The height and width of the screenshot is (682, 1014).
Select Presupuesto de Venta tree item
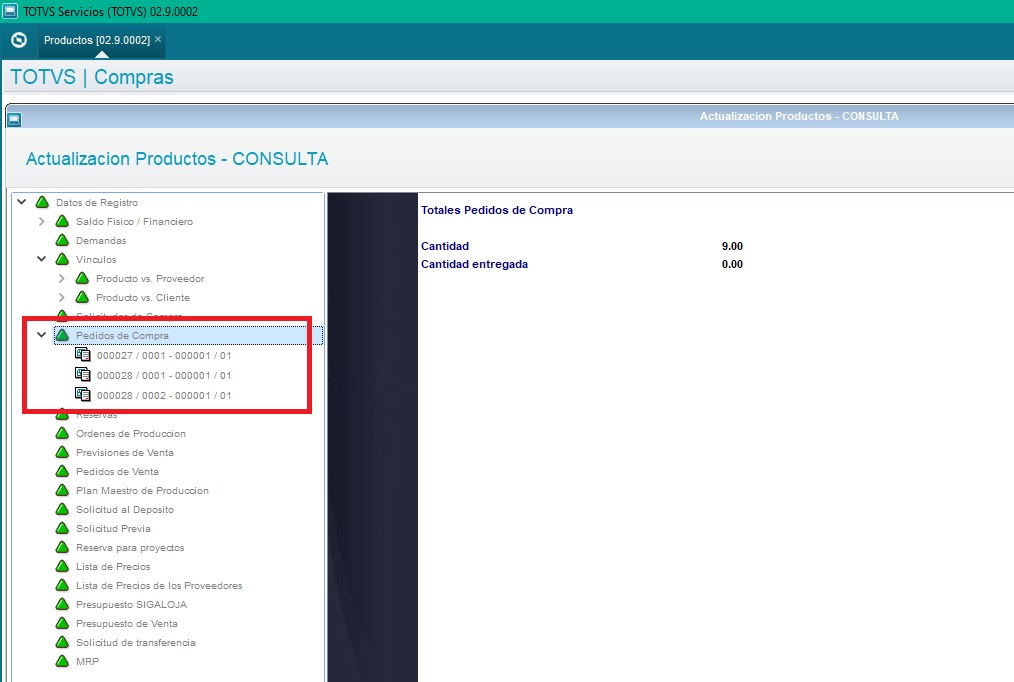[x=127, y=623]
